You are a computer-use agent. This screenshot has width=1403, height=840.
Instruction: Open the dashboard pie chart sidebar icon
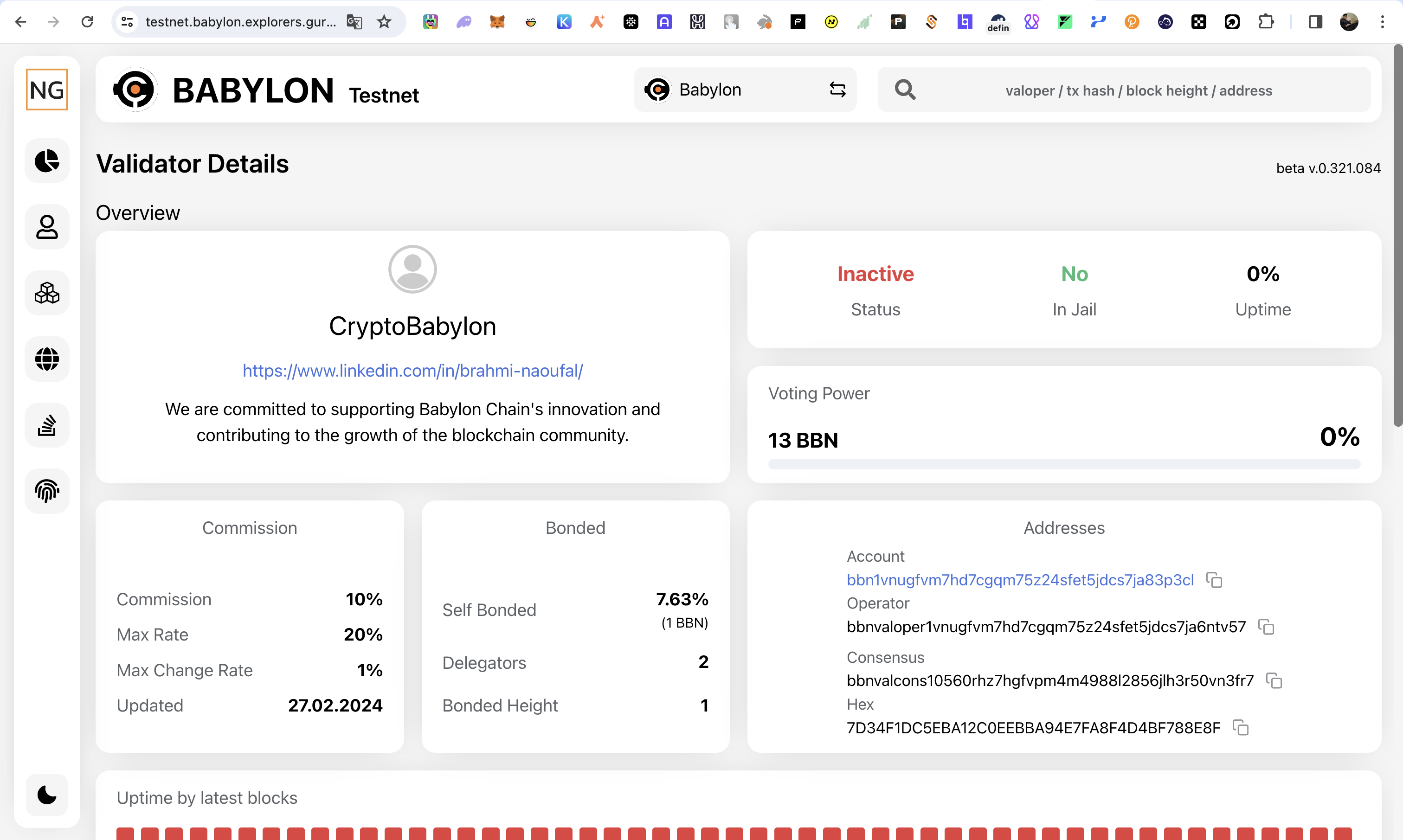47,161
